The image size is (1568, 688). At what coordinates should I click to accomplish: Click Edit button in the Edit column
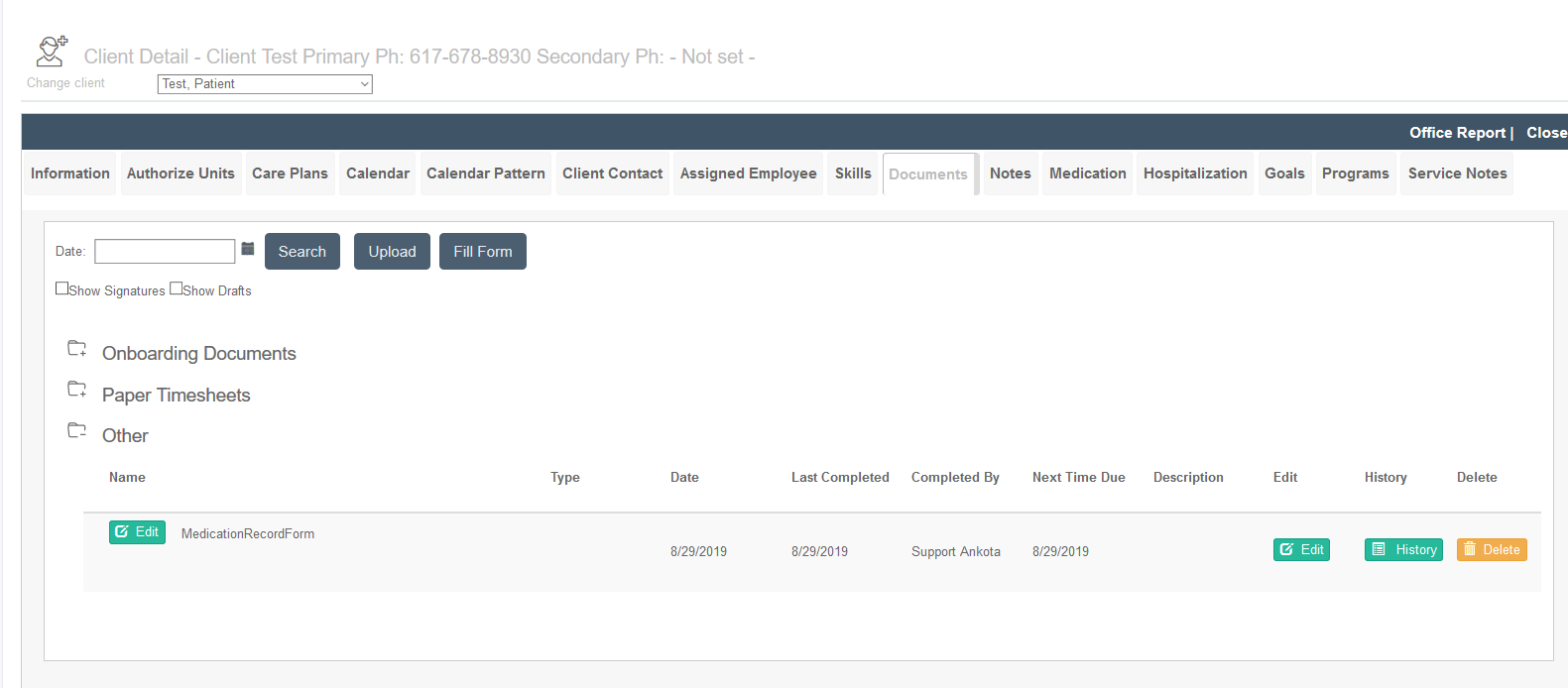pos(1301,549)
